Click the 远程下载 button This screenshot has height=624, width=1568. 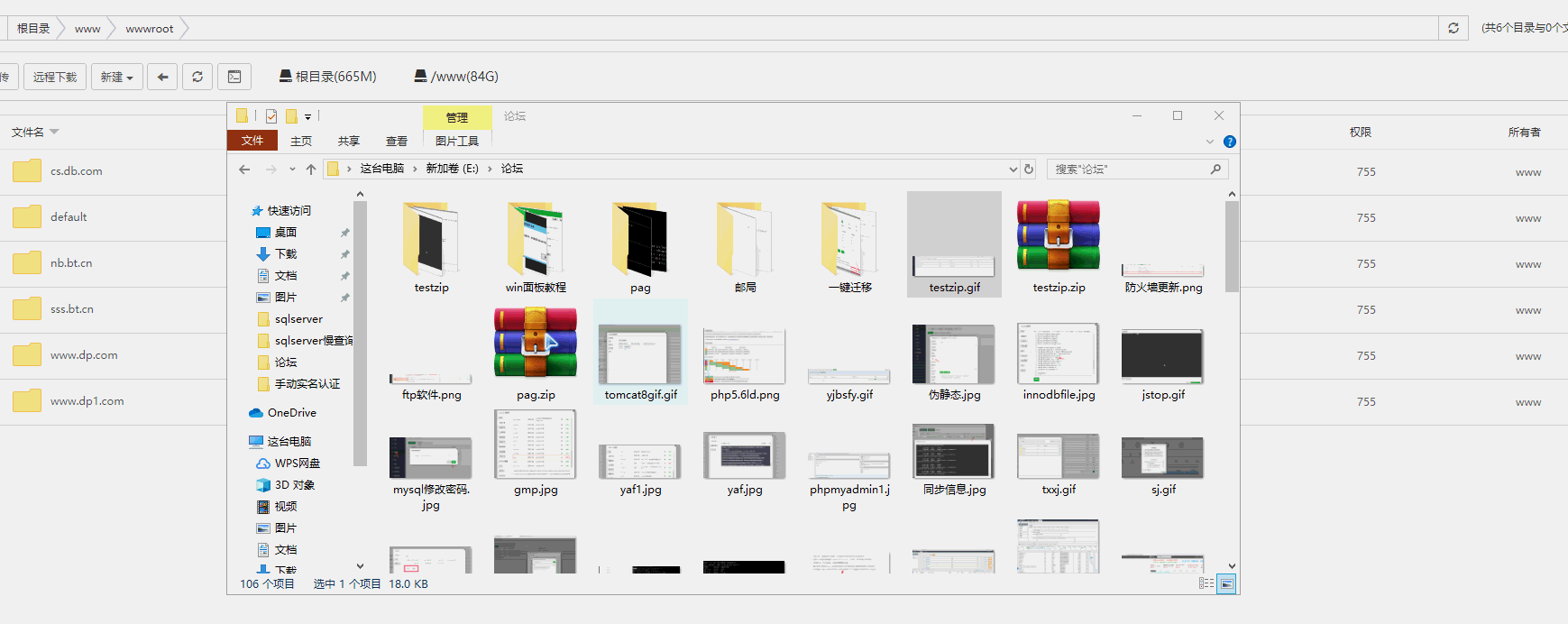55,77
